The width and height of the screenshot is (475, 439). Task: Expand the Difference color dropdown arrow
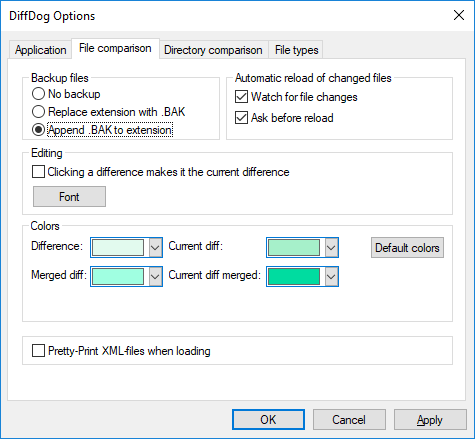click(x=155, y=248)
